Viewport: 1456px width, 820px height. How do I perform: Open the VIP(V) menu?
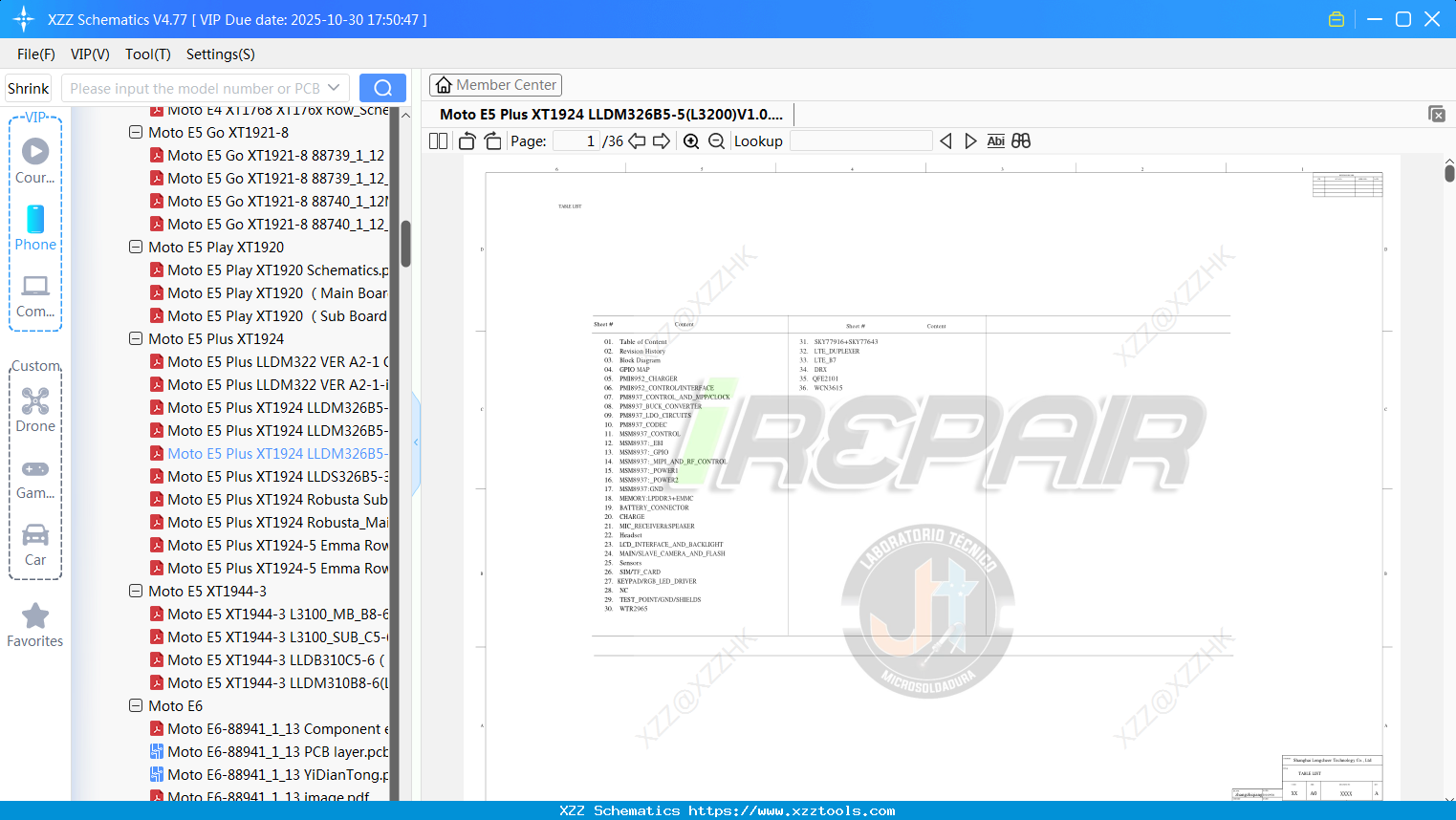click(x=90, y=54)
